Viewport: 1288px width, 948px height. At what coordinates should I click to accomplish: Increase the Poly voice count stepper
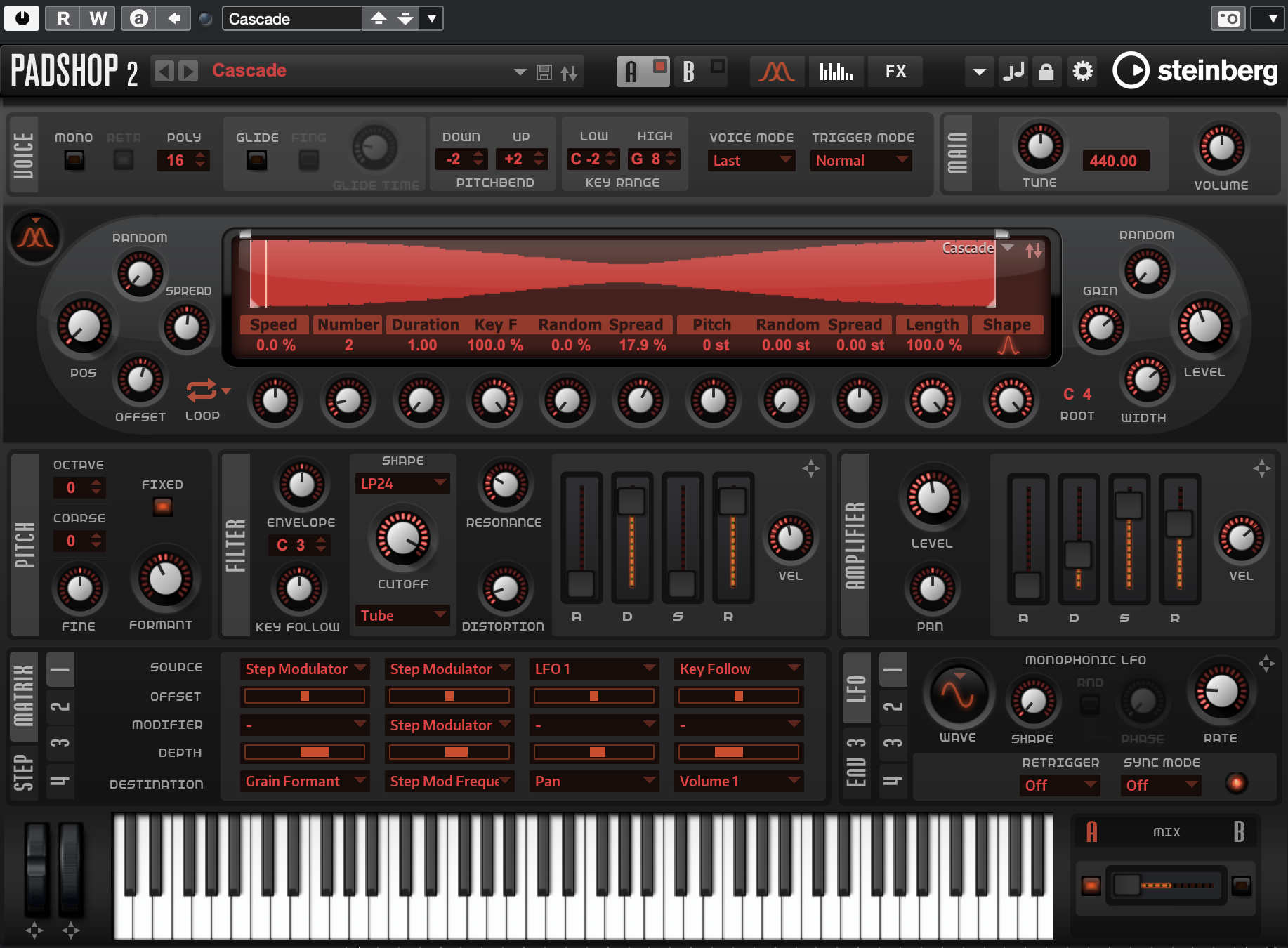click(201, 155)
